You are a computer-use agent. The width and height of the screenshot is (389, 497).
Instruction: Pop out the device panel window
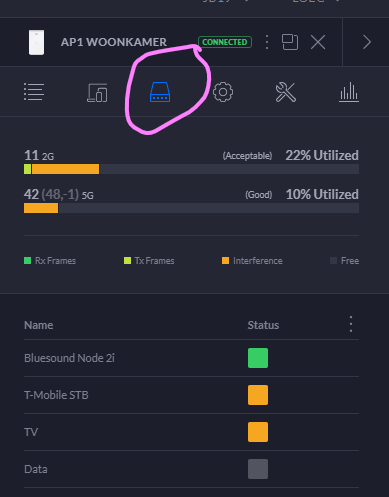point(290,42)
